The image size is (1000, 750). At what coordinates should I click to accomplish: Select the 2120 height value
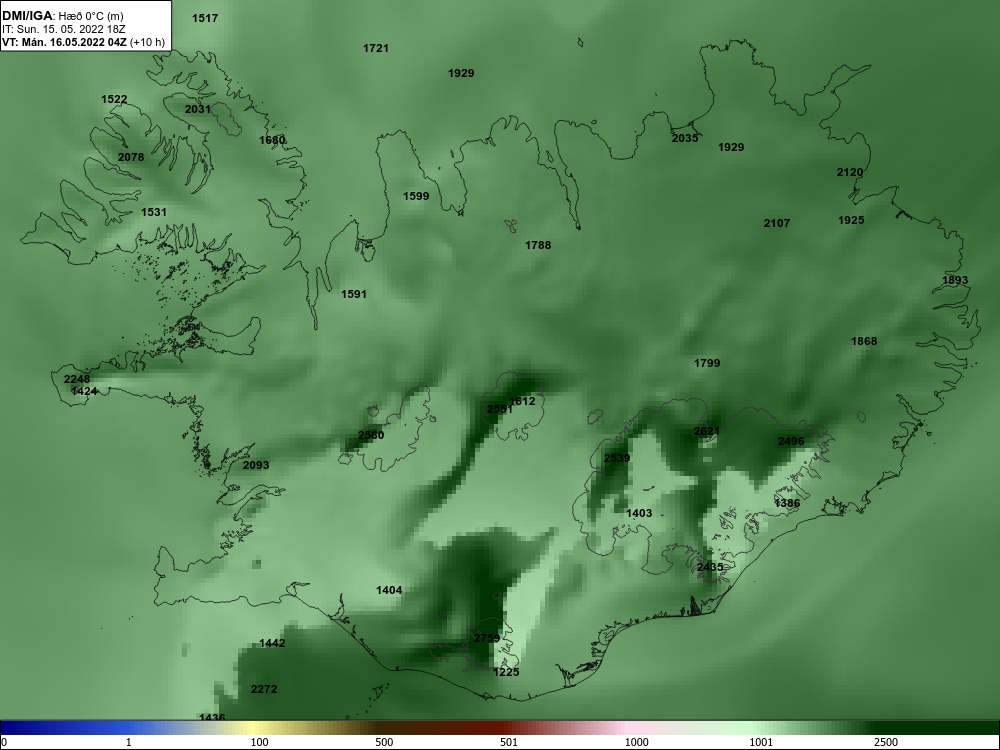(x=850, y=172)
